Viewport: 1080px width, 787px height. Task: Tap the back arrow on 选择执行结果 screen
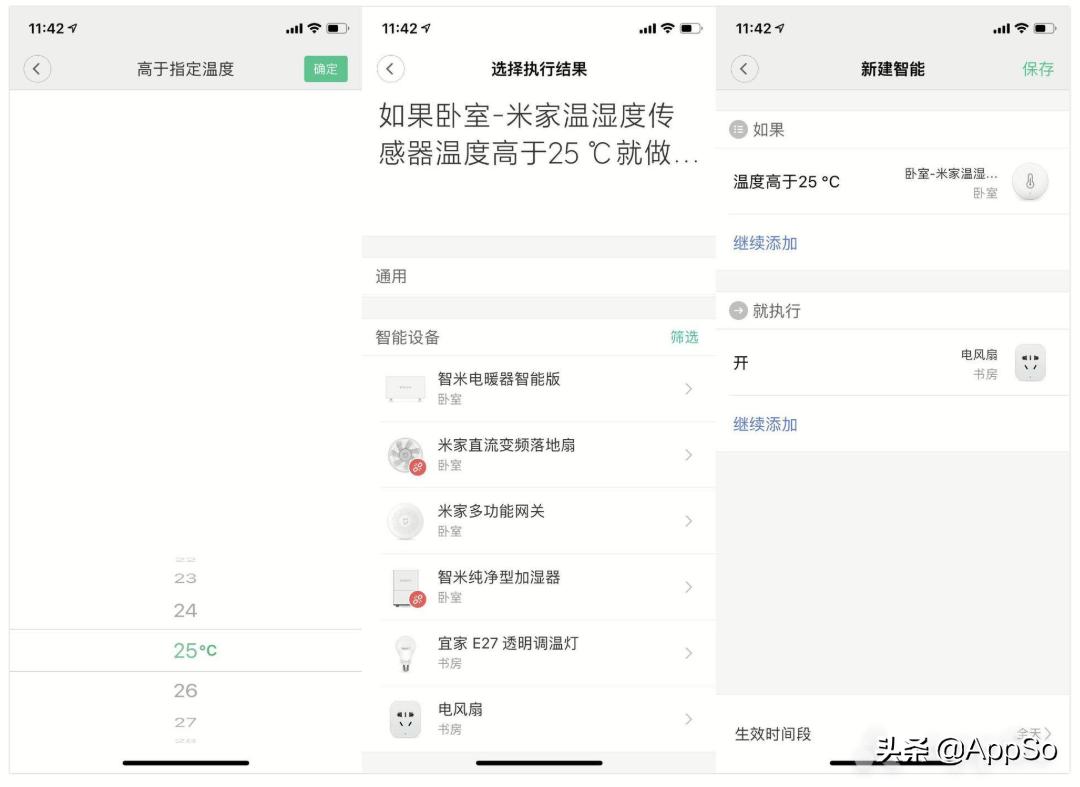click(391, 69)
